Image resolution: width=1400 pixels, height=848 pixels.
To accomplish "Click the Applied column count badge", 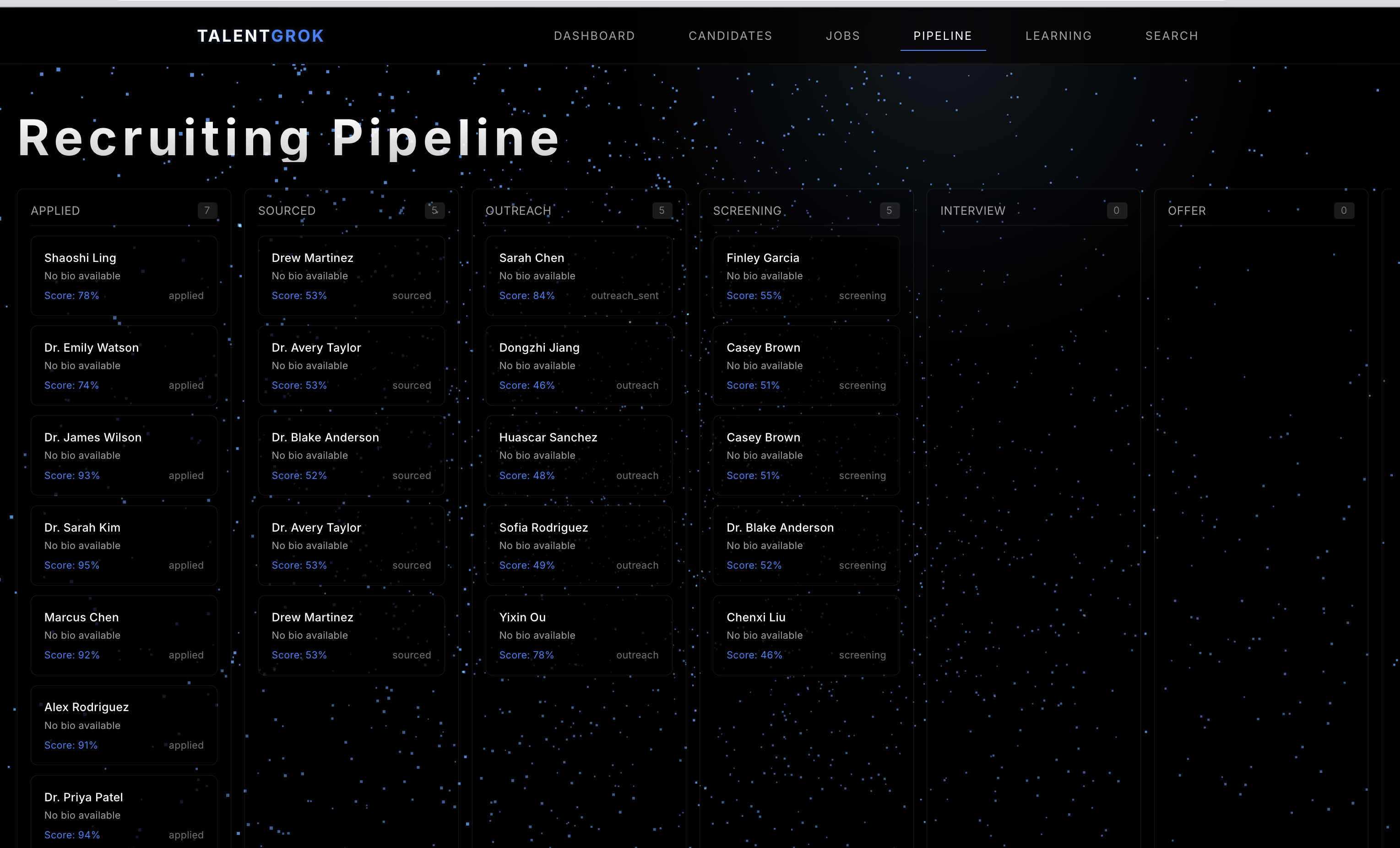I will coord(207,210).
